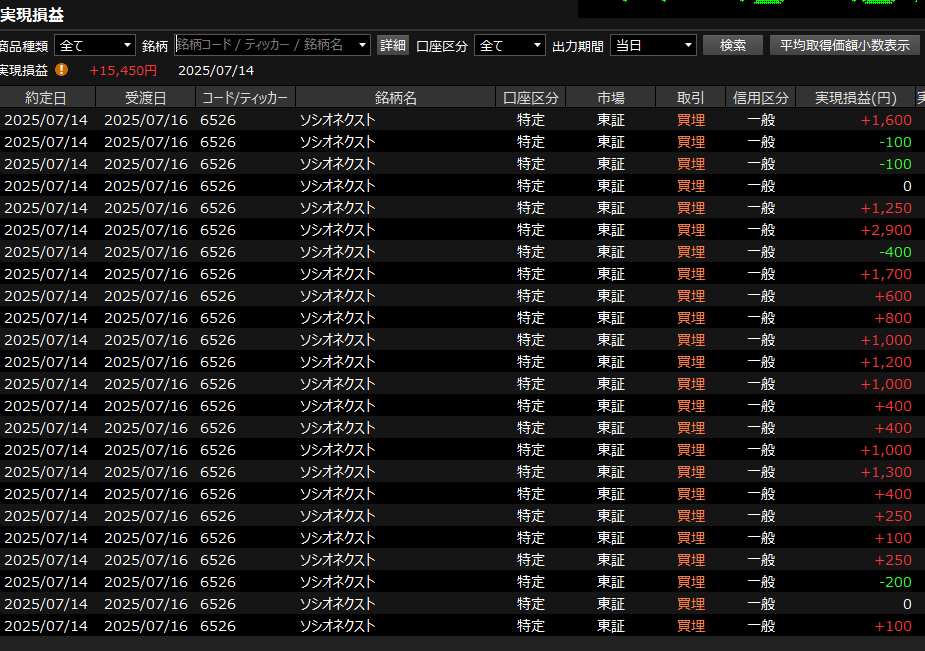Click 一般 in the -200 row
The height and width of the screenshot is (651, 925).
pyautogui.click(x=761, y=582)
